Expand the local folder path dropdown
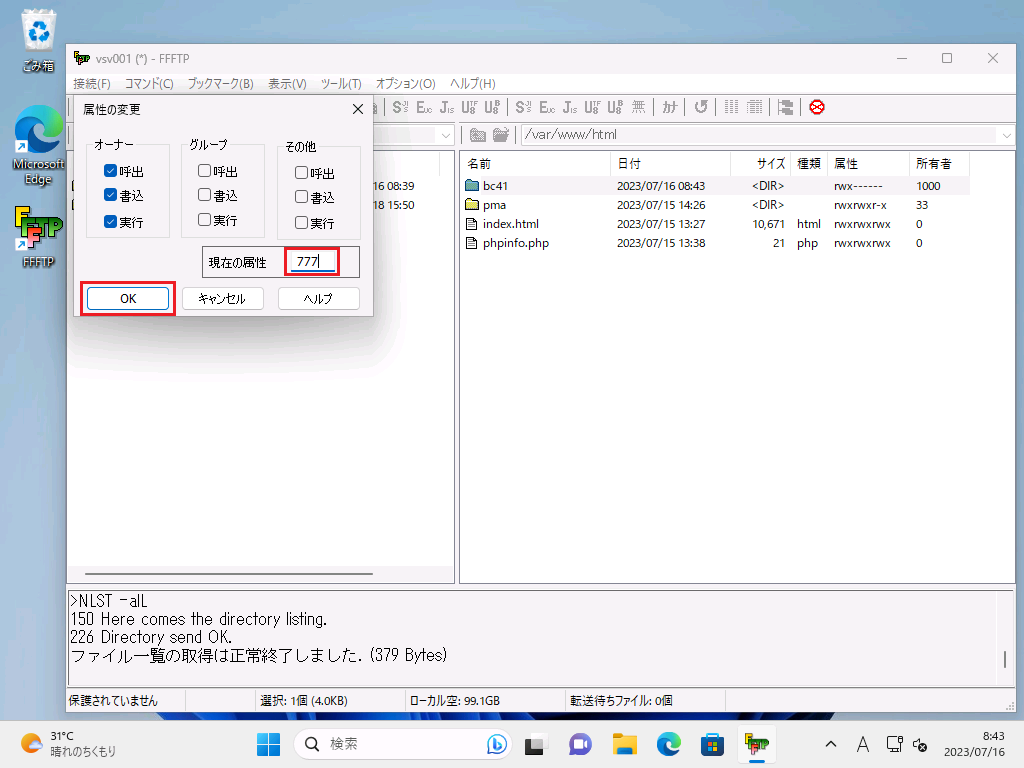 click(445, 135)
